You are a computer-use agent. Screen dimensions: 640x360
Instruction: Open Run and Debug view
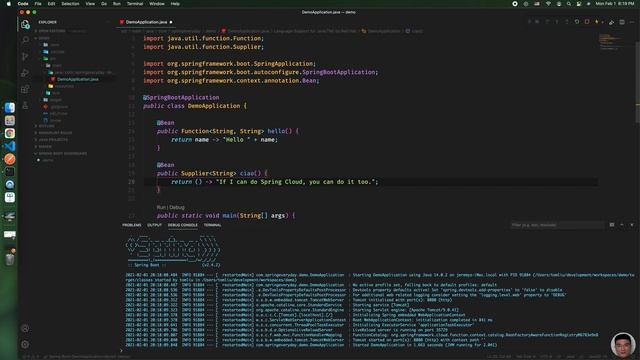25,72
